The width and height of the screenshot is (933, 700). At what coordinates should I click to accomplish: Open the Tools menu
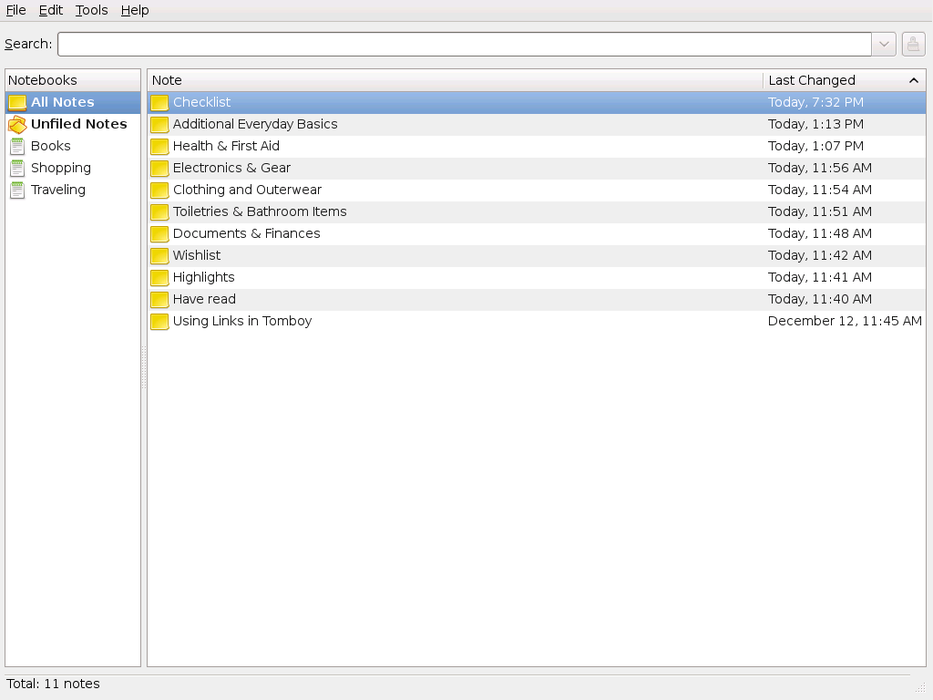91,10
